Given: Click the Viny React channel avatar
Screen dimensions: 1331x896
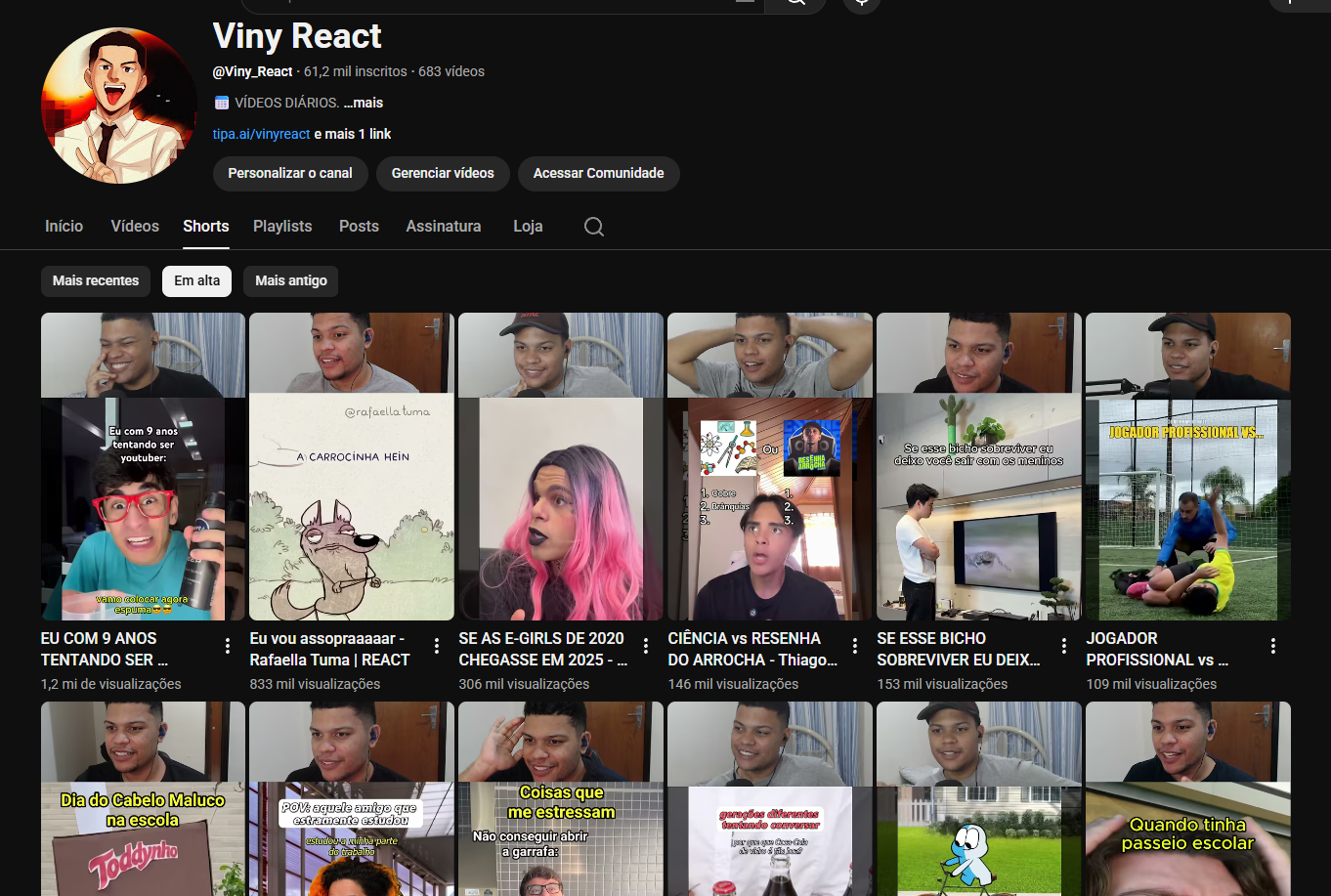Looking at the screenshot, I should [x=119, y=106].
